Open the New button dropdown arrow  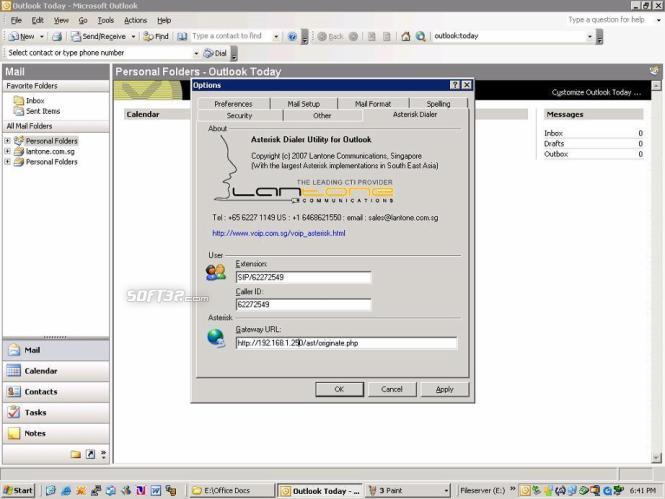pos(42,37)
